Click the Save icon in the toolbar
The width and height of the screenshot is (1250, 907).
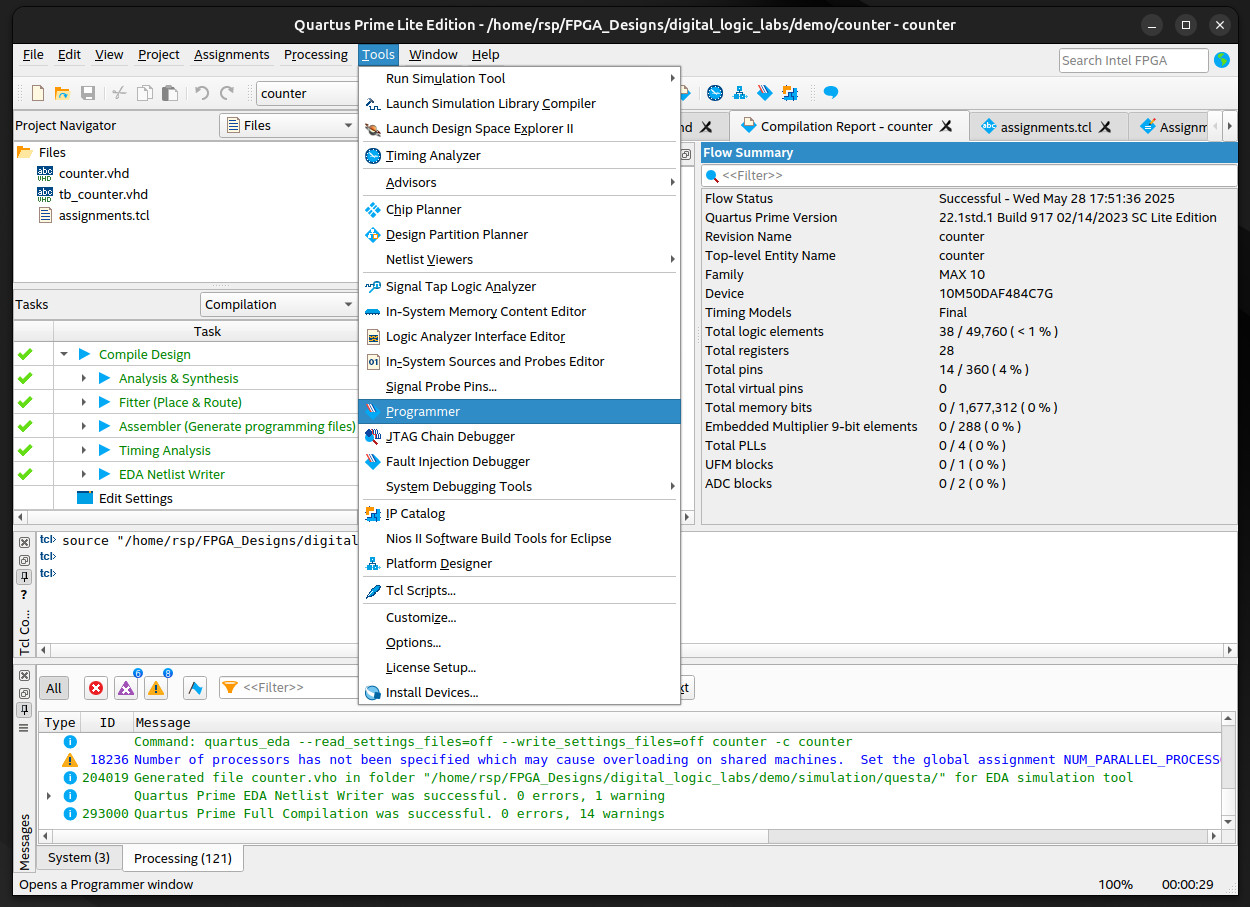click(x=88, y=93)
